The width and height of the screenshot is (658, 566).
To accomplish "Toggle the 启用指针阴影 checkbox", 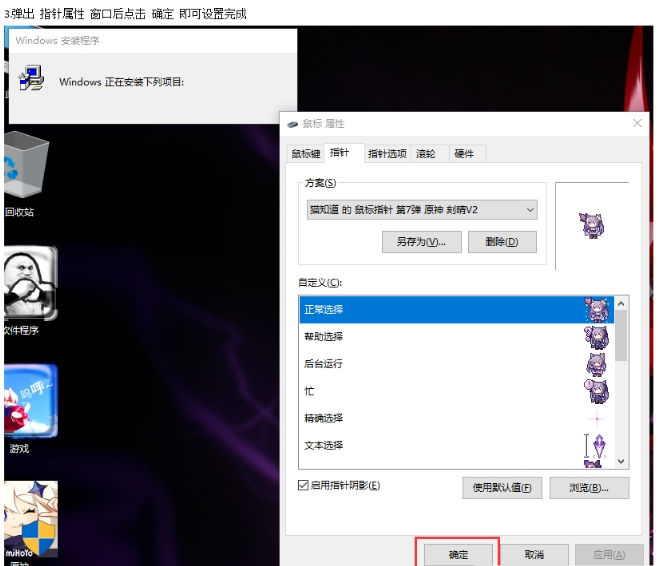I will point(303,485).
